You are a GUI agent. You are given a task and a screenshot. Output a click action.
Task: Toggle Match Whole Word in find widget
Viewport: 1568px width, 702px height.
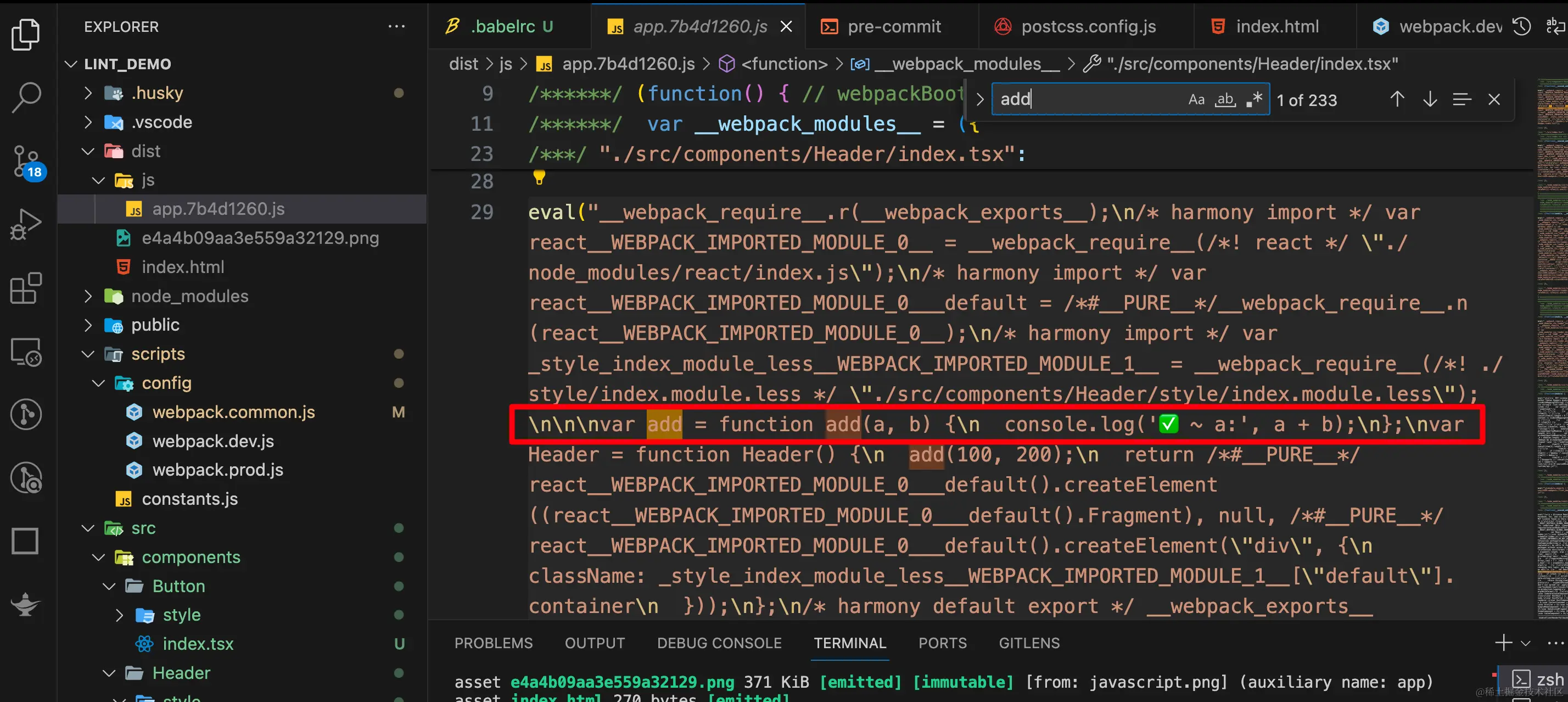tap(1225, 99)
